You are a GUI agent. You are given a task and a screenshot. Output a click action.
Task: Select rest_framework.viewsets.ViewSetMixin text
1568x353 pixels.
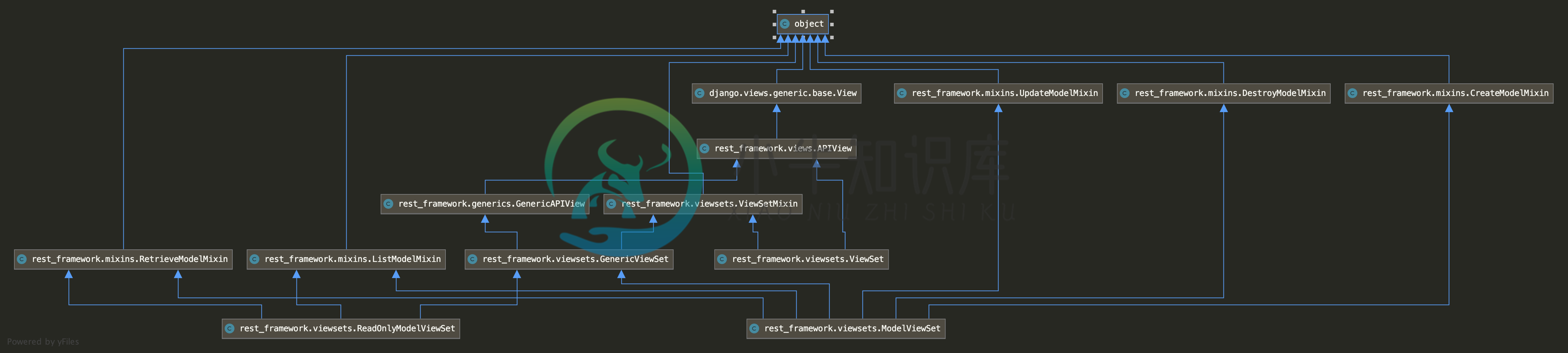709,204
